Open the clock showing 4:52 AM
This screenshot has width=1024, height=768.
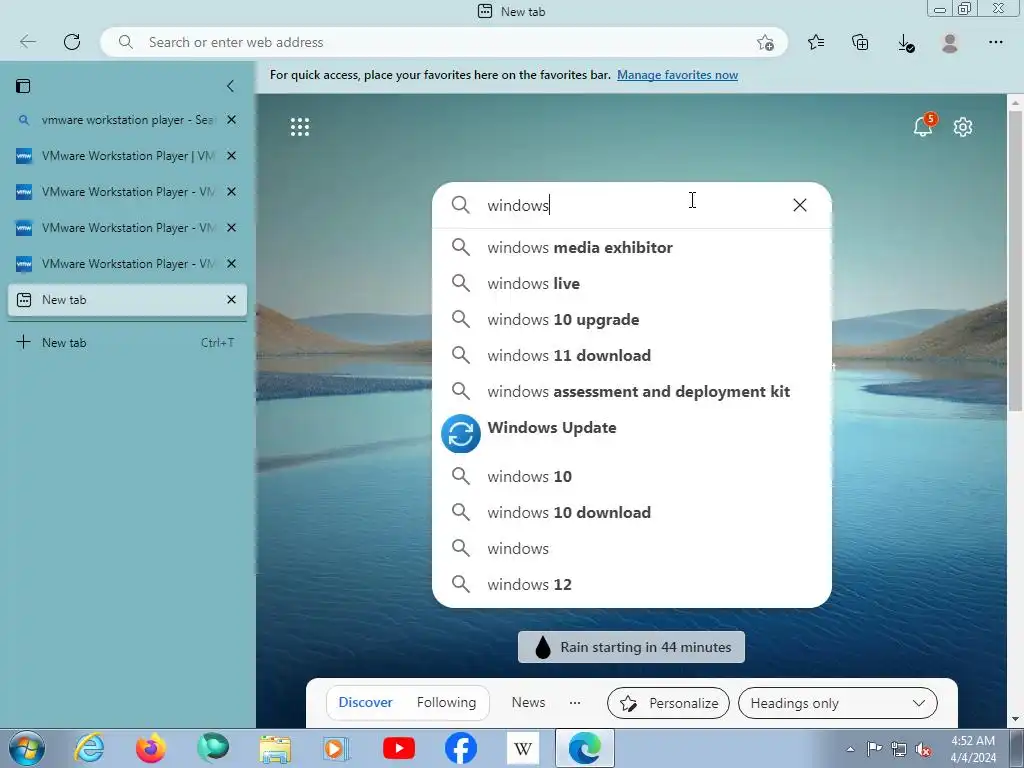pos(973,749)
